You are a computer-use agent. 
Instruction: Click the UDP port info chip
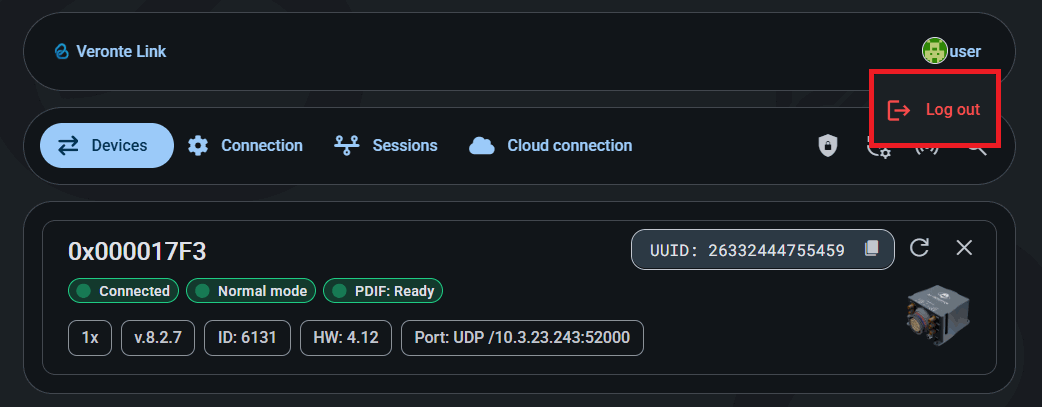522,338
